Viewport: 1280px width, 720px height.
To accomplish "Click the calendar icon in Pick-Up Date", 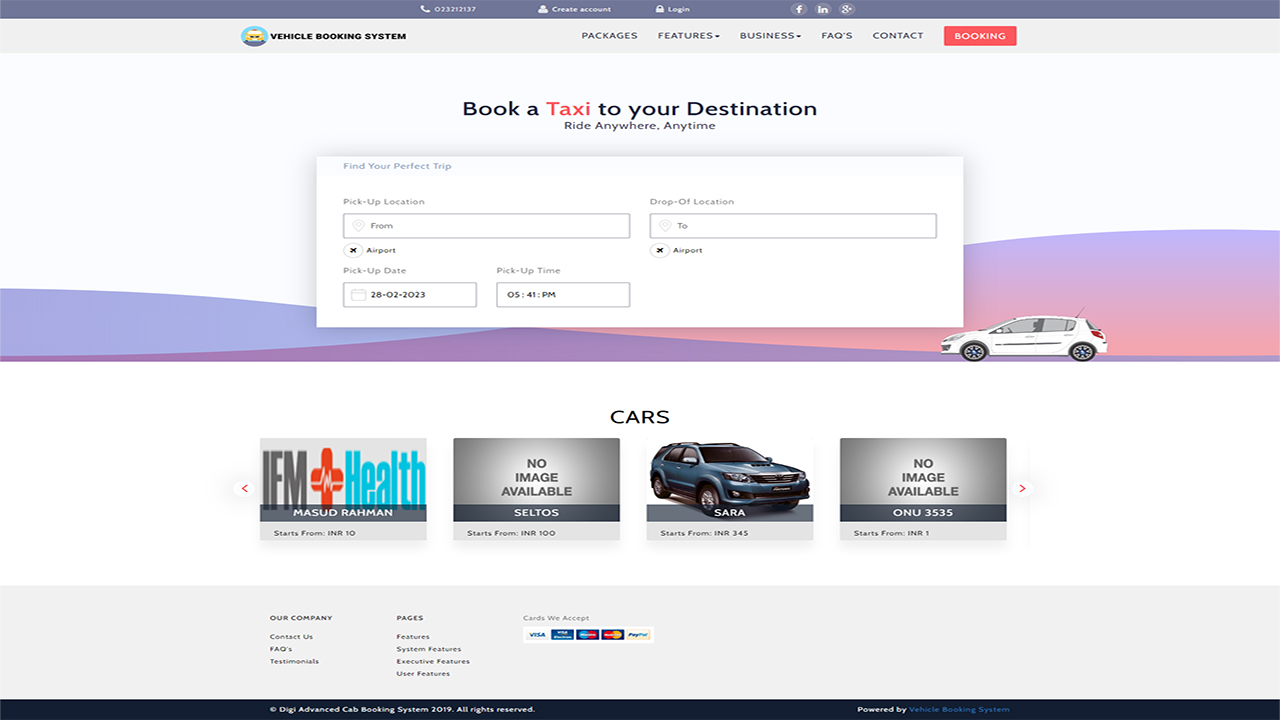I will tap(360, 294).
